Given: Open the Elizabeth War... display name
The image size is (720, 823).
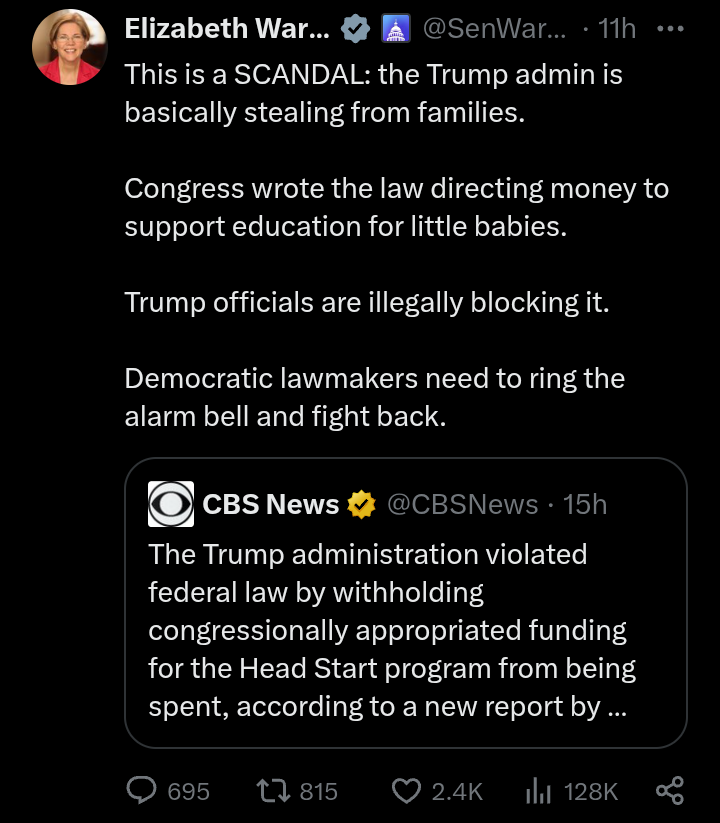Looking at the screenshot, I should 227,30.
